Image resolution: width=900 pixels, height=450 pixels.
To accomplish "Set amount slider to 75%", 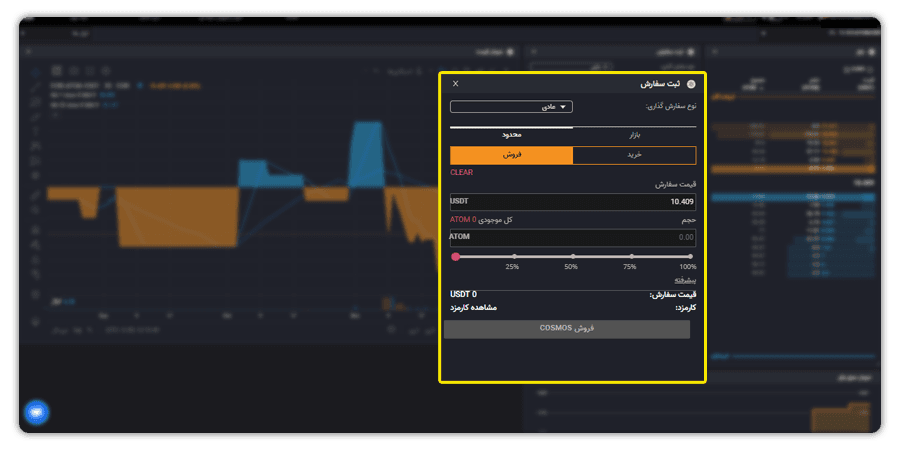I will (631, 257).
